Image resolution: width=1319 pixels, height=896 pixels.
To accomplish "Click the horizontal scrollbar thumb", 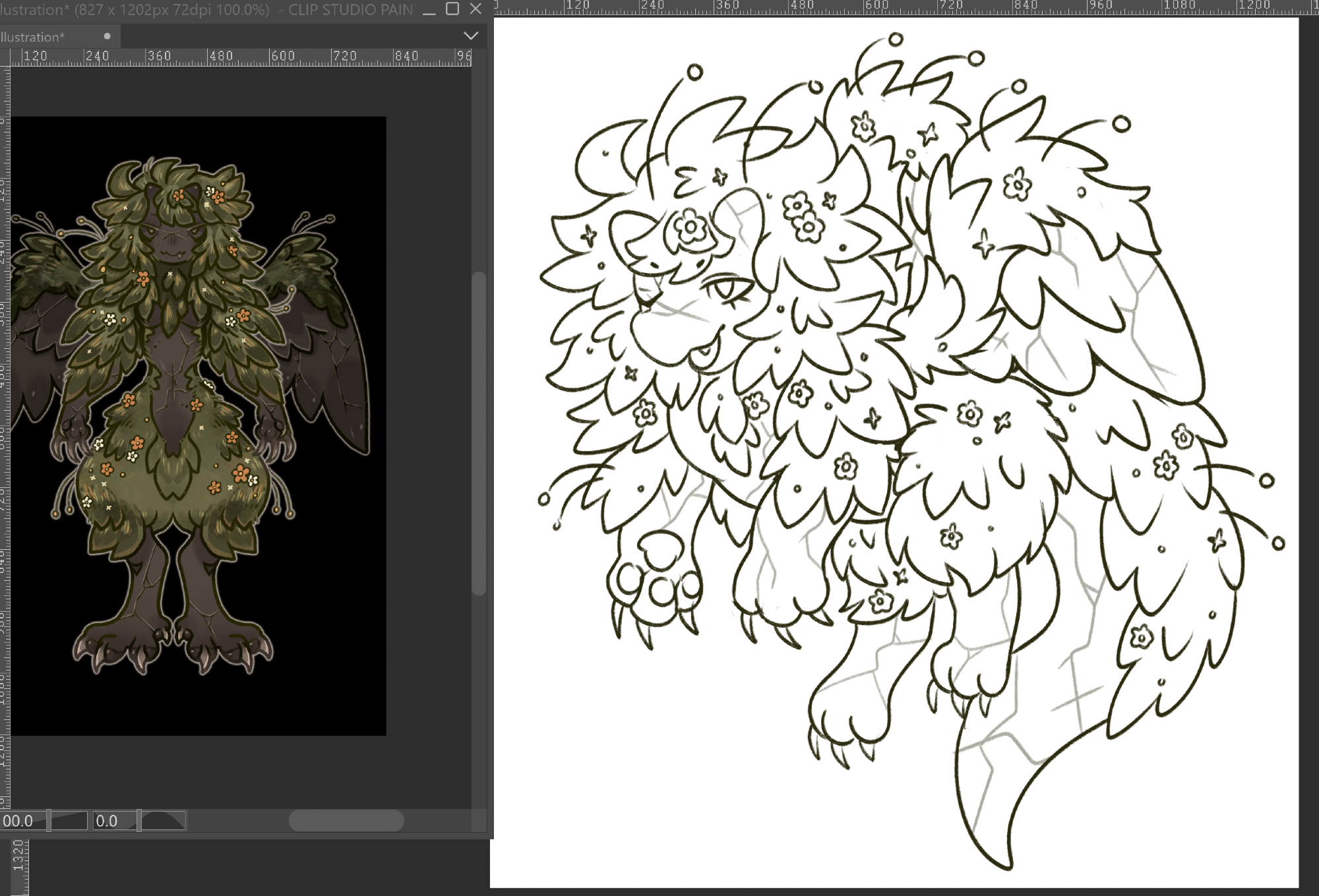I will (346, 821).
